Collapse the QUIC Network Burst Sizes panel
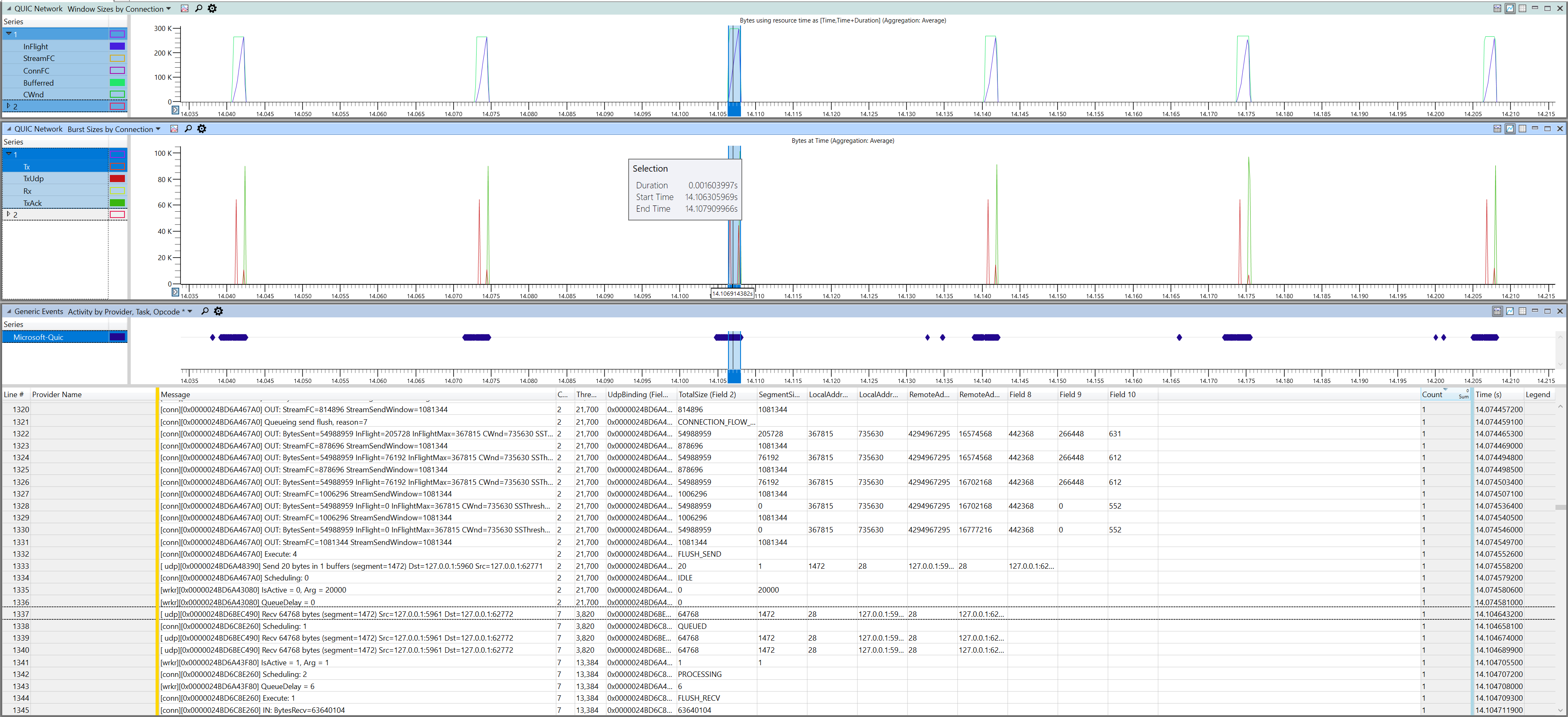The height and width of the screenshot is (717, 1568). pos(8,129)
